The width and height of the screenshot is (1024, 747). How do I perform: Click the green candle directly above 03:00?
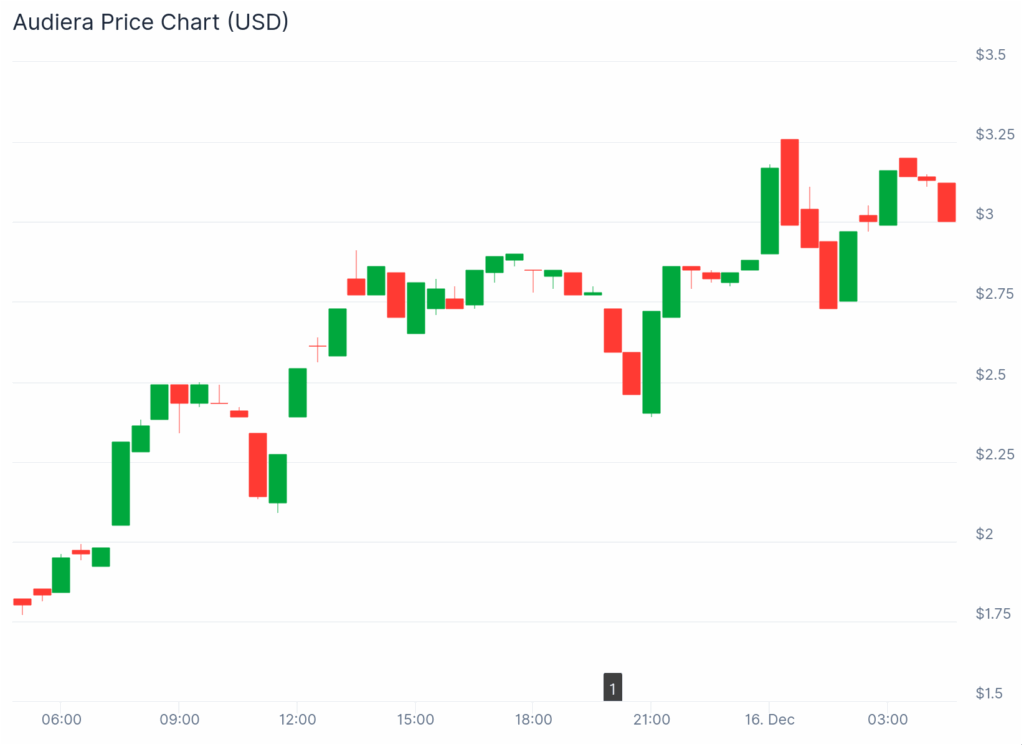point(888,198)
